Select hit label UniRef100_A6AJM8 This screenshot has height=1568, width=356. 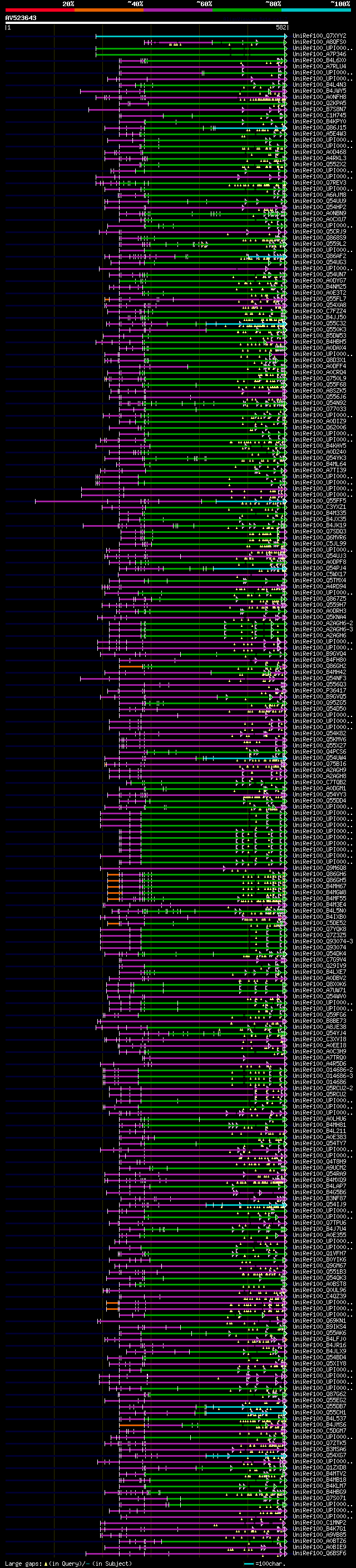point(319,195)
